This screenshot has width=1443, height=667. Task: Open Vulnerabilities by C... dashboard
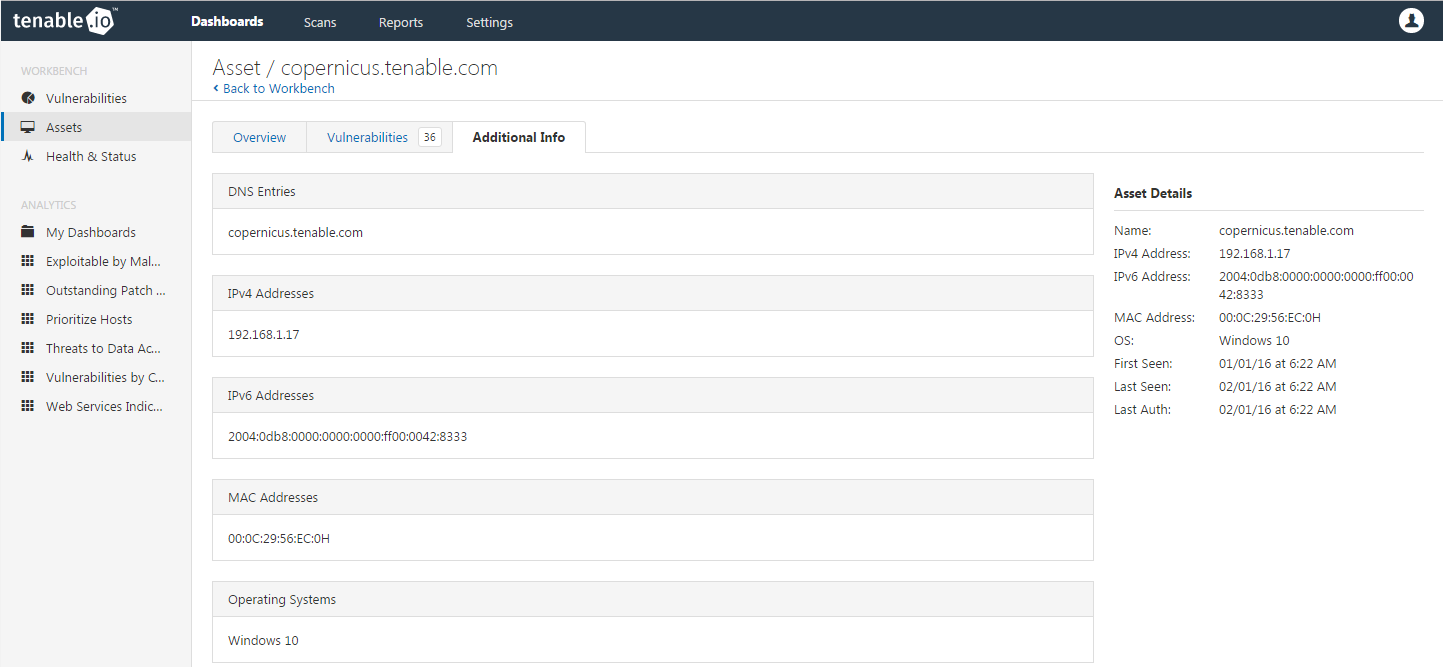pos(105,377)
